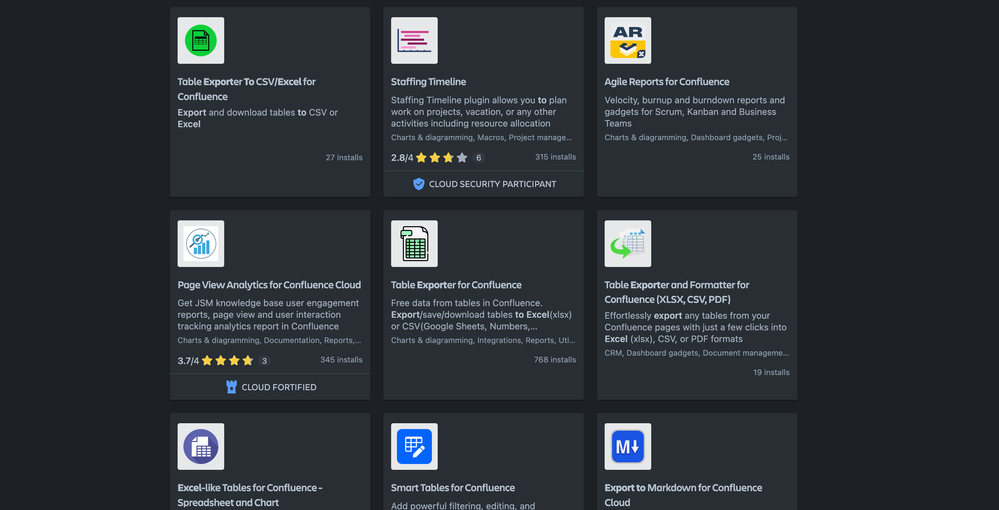The image size is (999, 510).
Task: Click description 'Effortlessly export any tables from your'
Action: tap(696, 327)
